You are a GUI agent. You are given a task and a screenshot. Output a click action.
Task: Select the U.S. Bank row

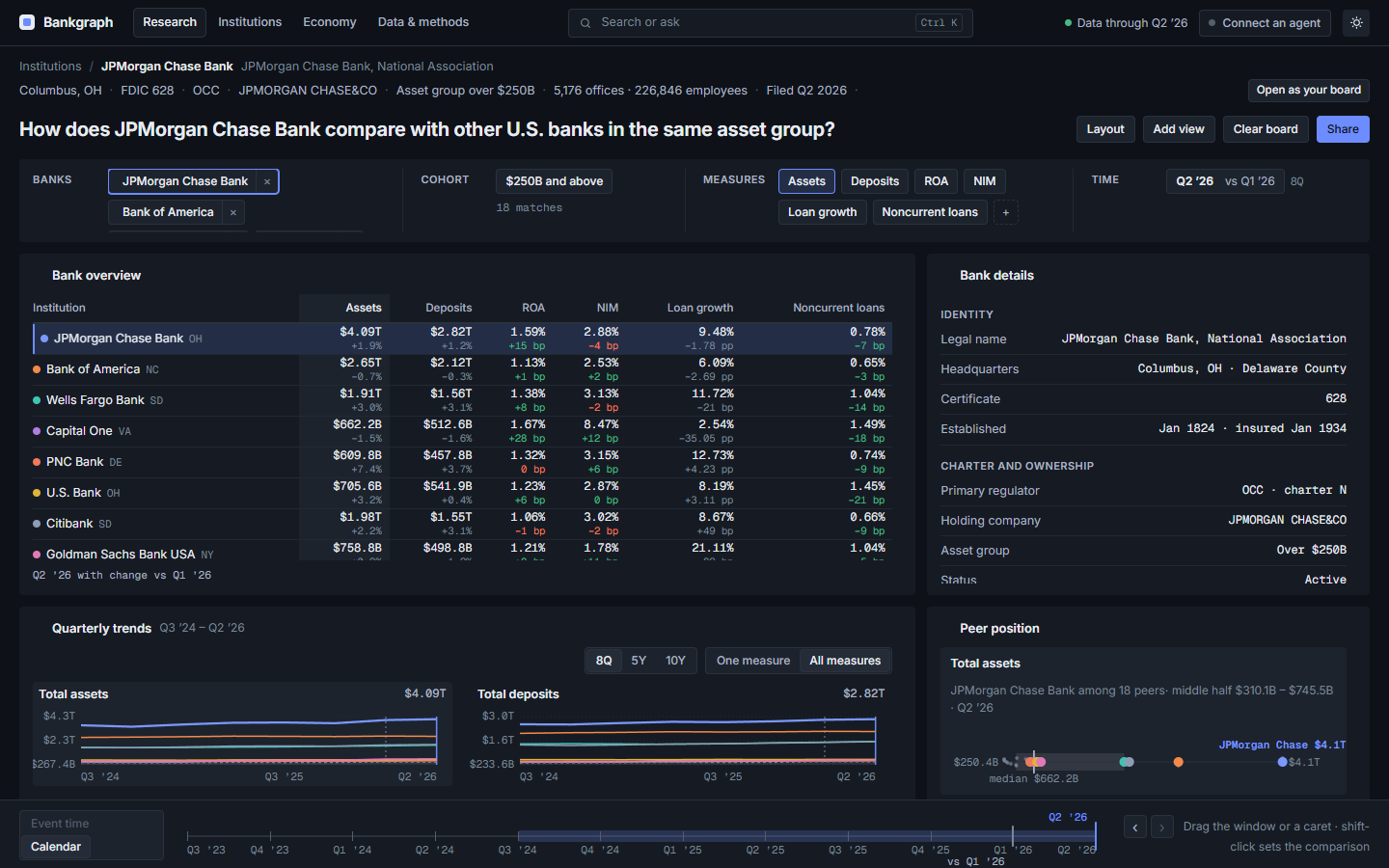tap(462, 493)
